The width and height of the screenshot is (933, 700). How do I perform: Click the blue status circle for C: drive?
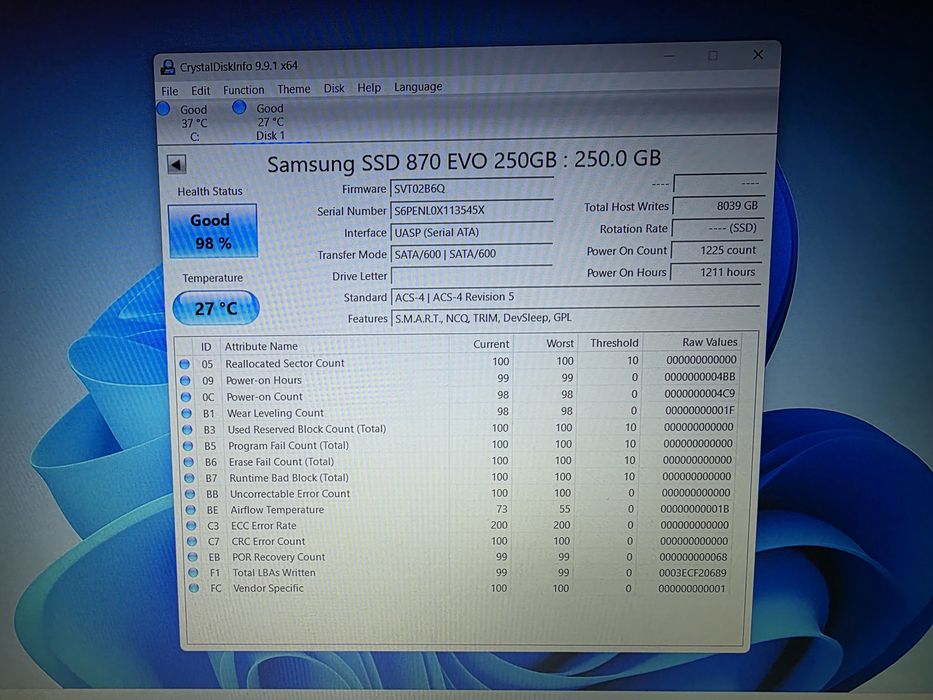pos(163,109)
